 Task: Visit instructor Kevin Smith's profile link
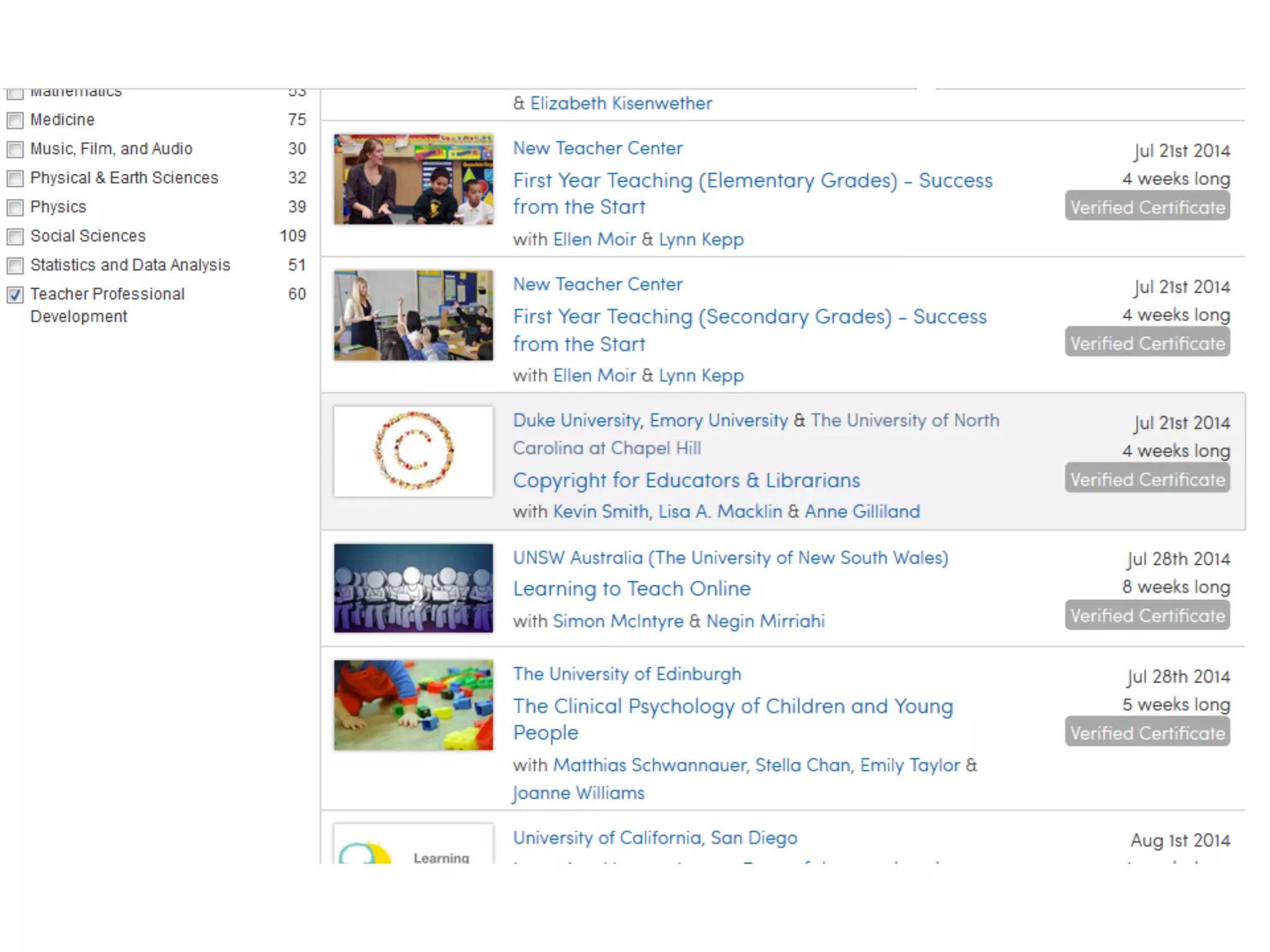point(600,511)
